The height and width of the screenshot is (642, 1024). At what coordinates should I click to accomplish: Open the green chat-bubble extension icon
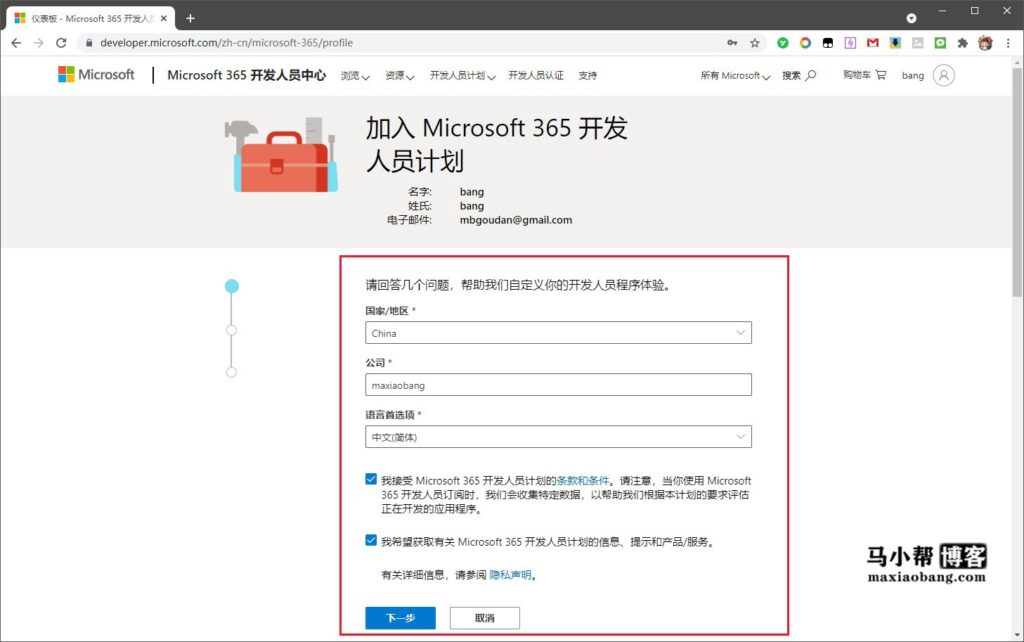pos(940,42)
